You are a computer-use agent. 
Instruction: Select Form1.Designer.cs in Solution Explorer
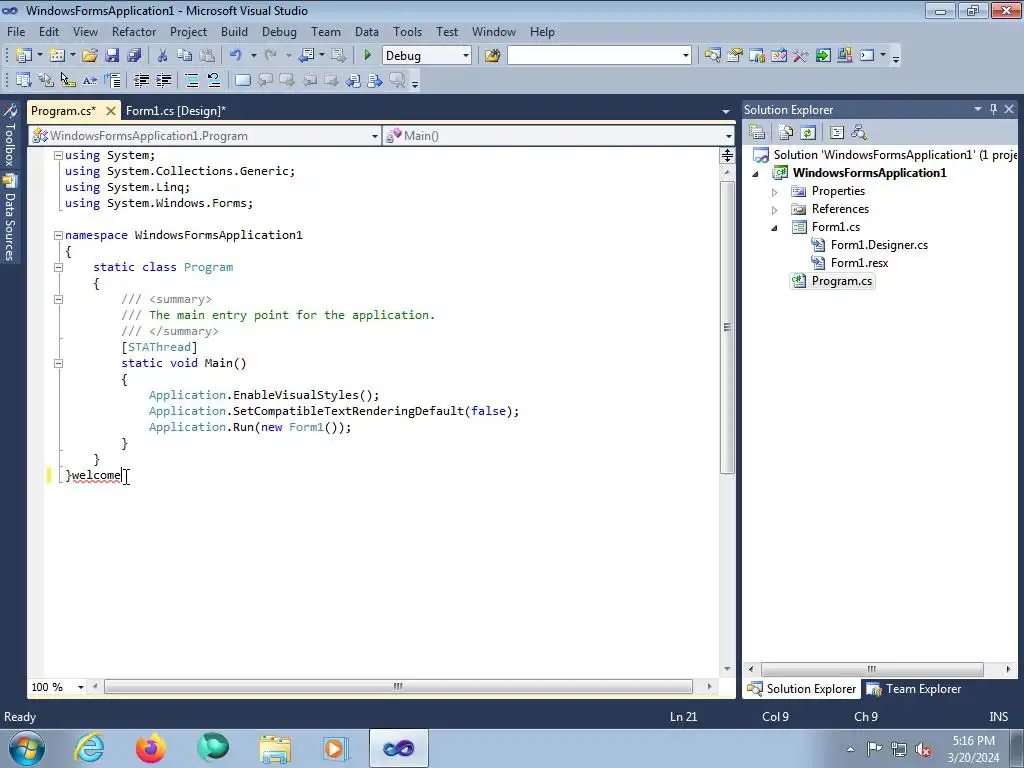pos(879,245)
